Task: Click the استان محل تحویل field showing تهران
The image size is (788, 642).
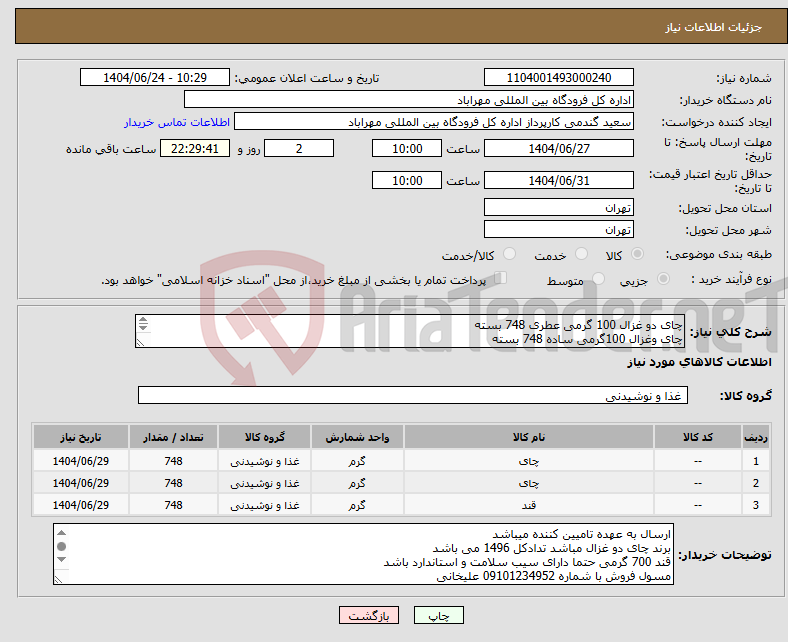Action: click(x=558, y=208)
